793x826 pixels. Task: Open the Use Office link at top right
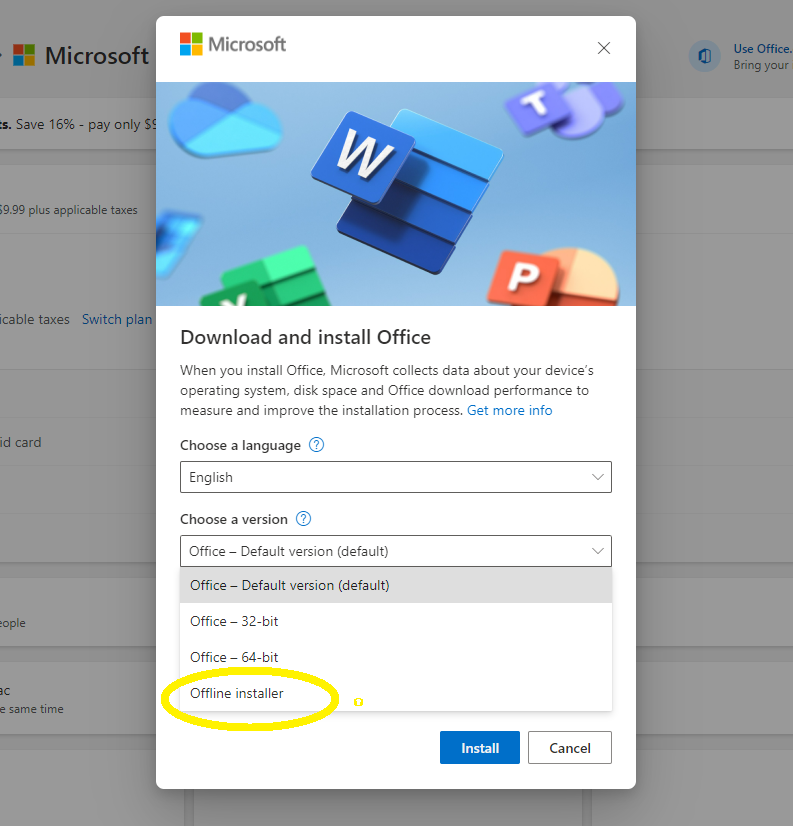click(762, 48)
